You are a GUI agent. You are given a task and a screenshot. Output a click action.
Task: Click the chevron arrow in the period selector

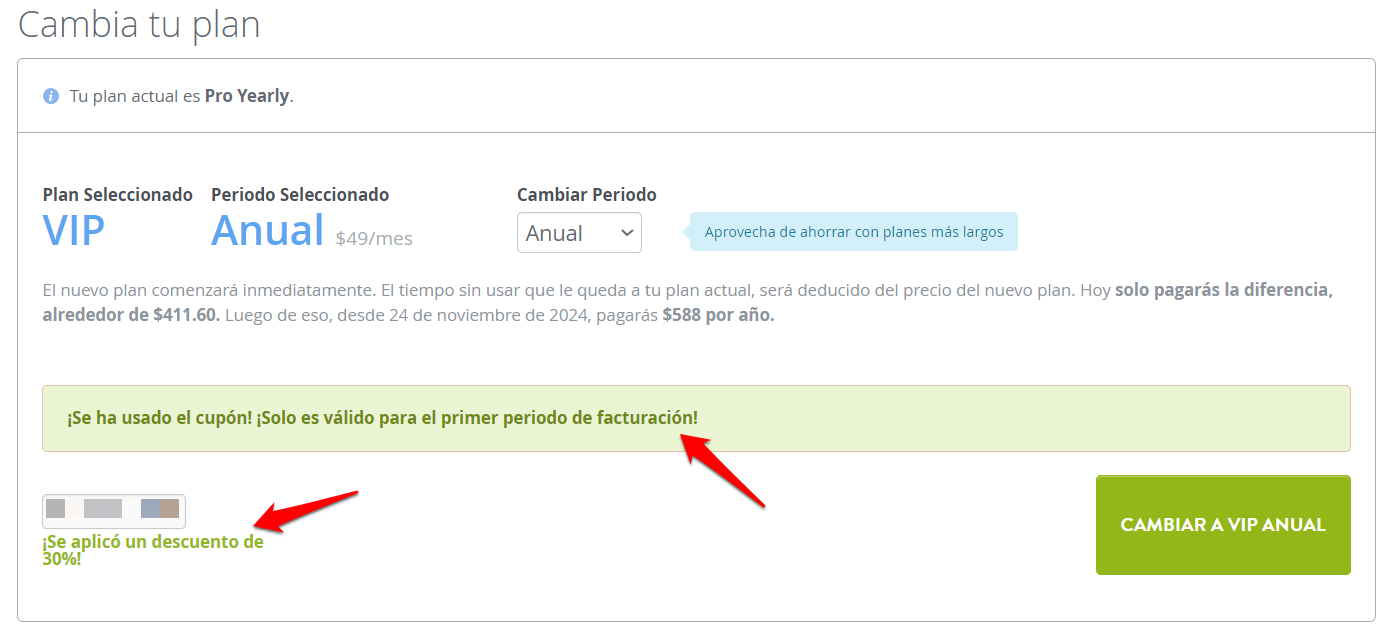coord(627,233)
